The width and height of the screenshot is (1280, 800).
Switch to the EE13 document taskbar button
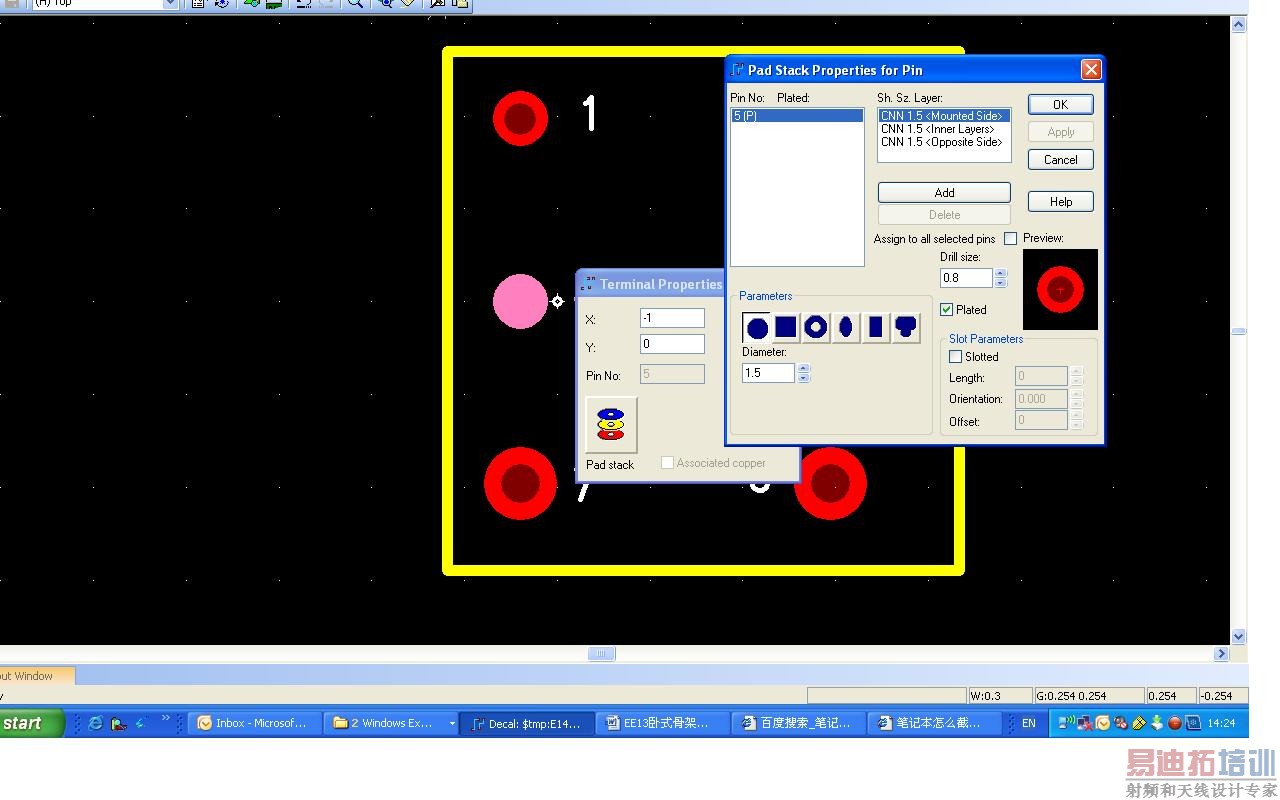coord(663,723)
